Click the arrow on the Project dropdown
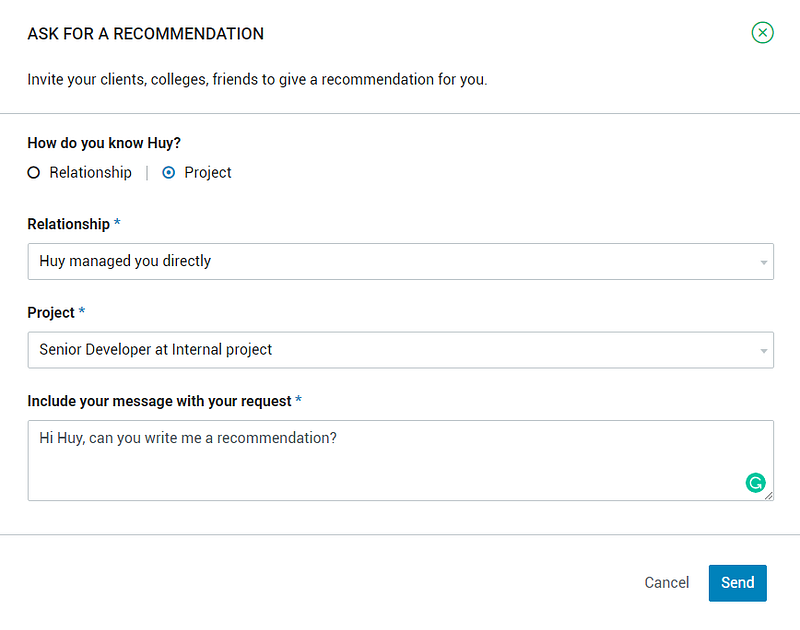The height and width of the screenshot is (630, 800). tap(764, 352)
